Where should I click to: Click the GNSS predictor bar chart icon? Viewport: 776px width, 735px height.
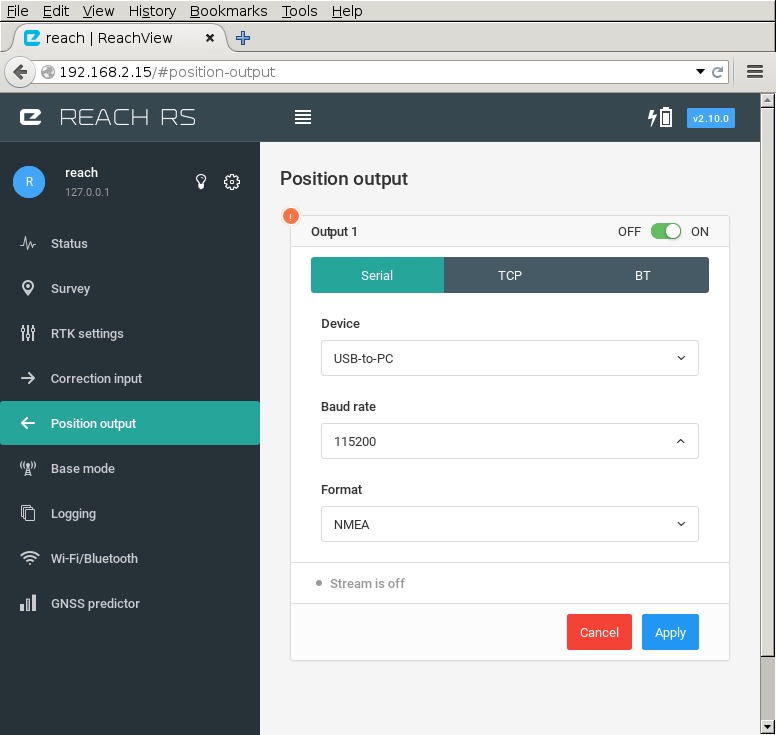click(x=28, y=603)
